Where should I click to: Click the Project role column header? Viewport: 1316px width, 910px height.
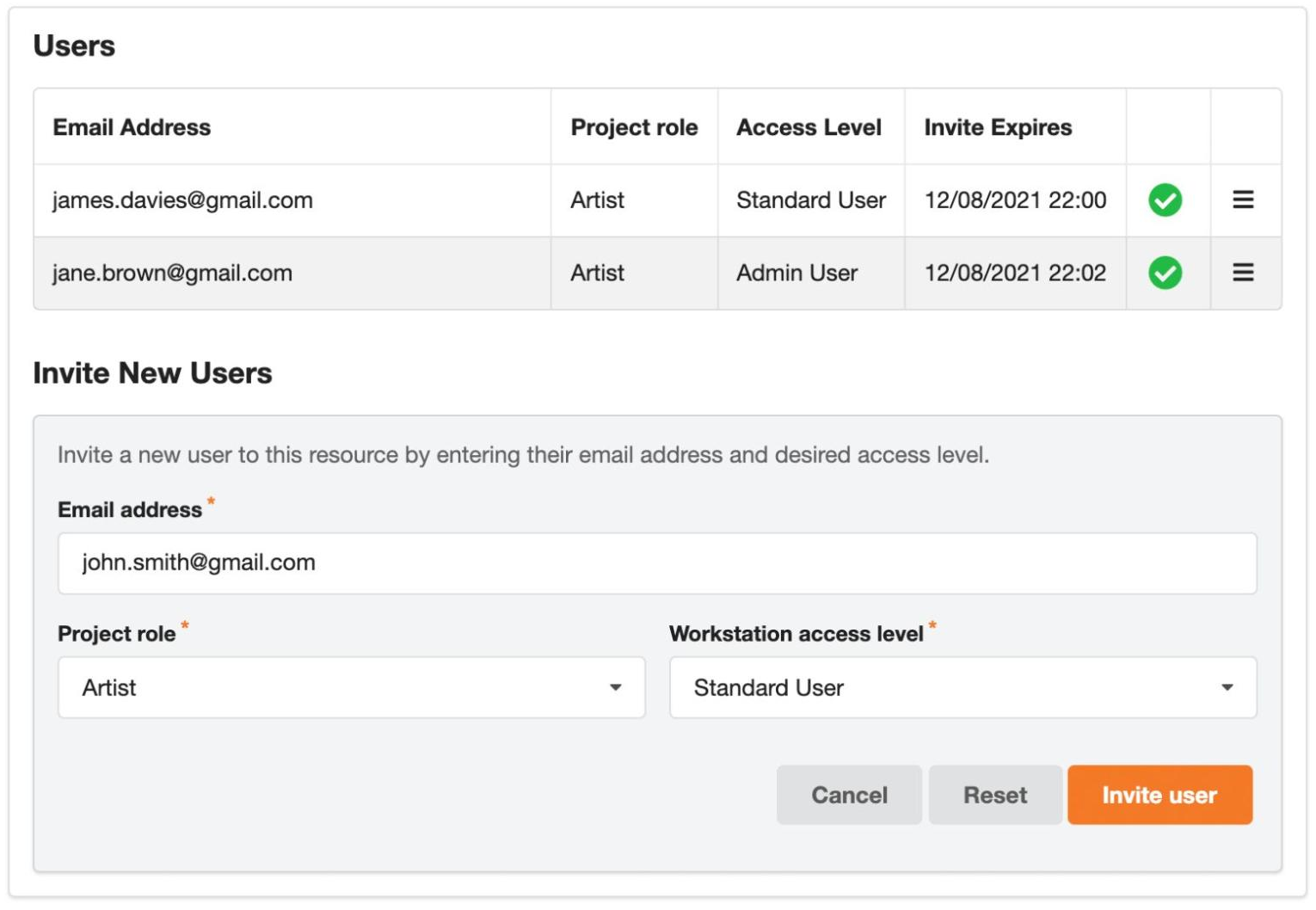[x=634, y=127]
